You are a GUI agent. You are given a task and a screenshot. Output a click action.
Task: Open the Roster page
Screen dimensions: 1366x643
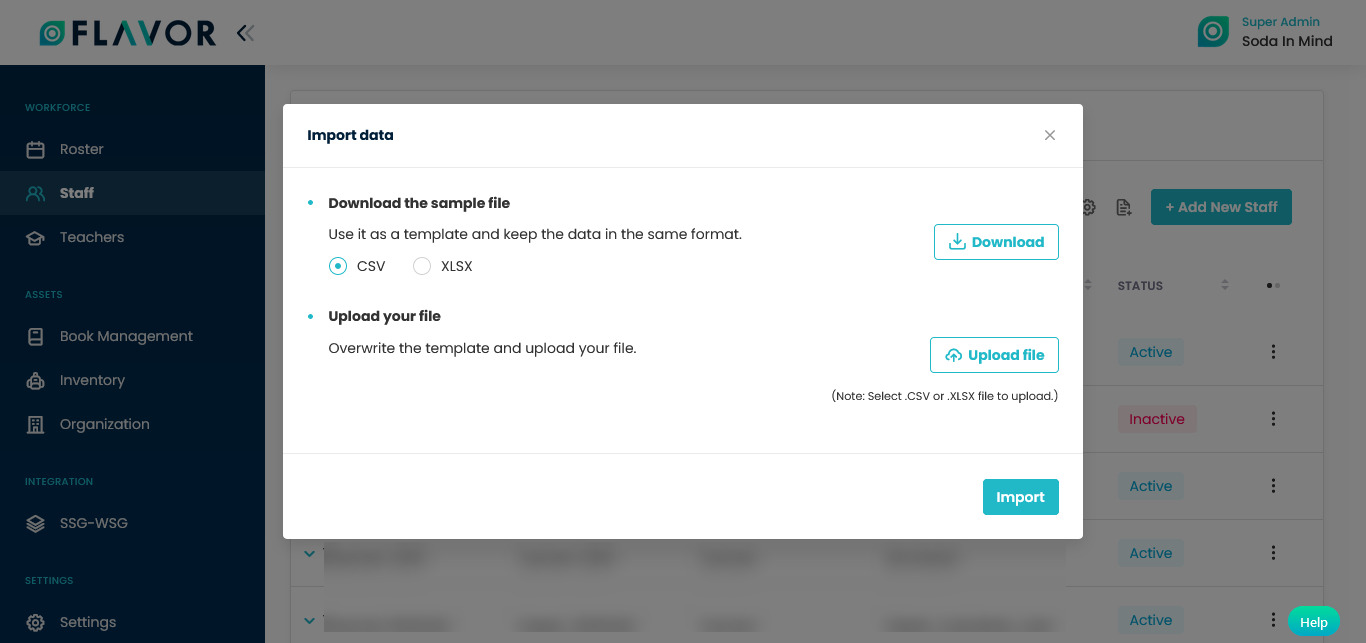point(34,148)
